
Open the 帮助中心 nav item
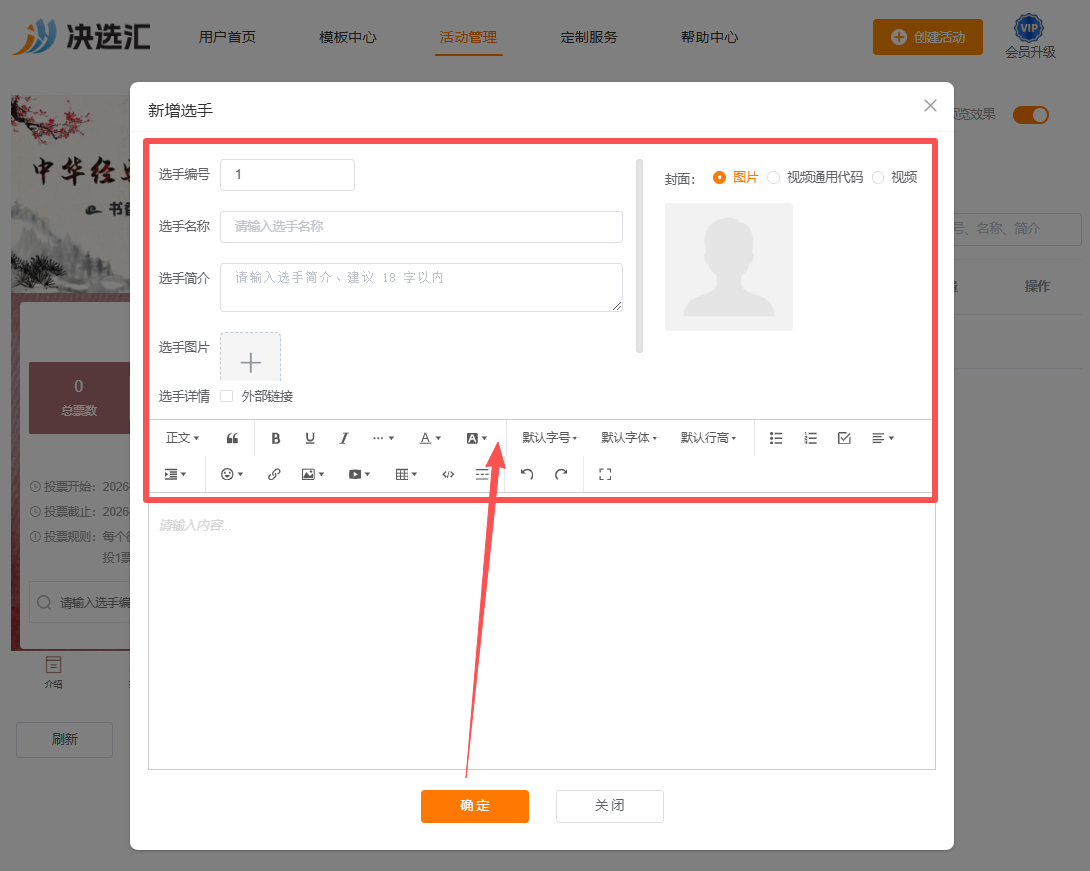(709, 37)
